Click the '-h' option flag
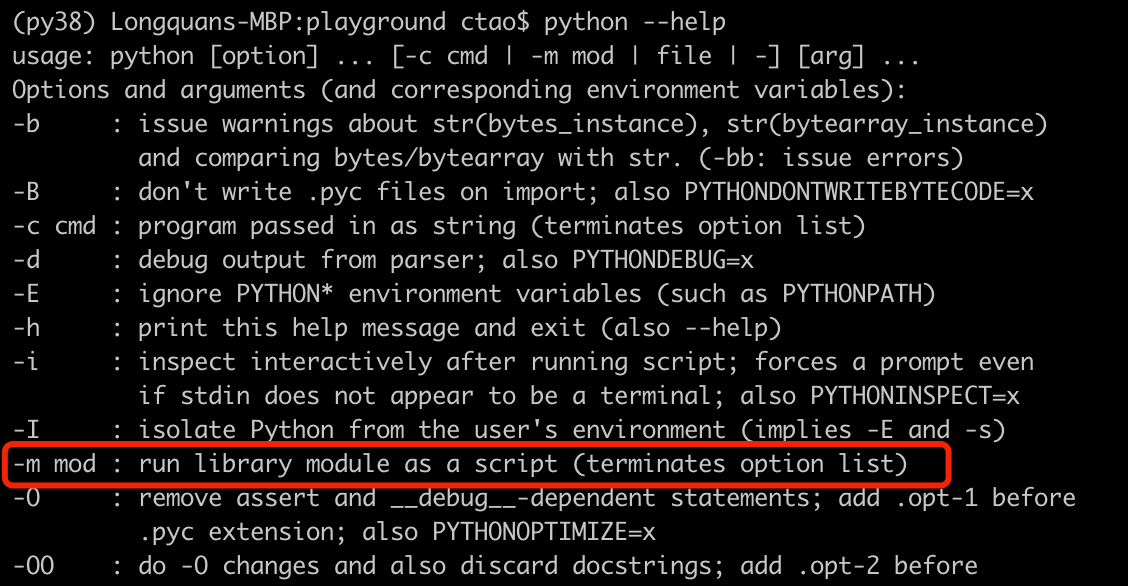This screenshot has width=1128, height=586. tap(27, 328)
